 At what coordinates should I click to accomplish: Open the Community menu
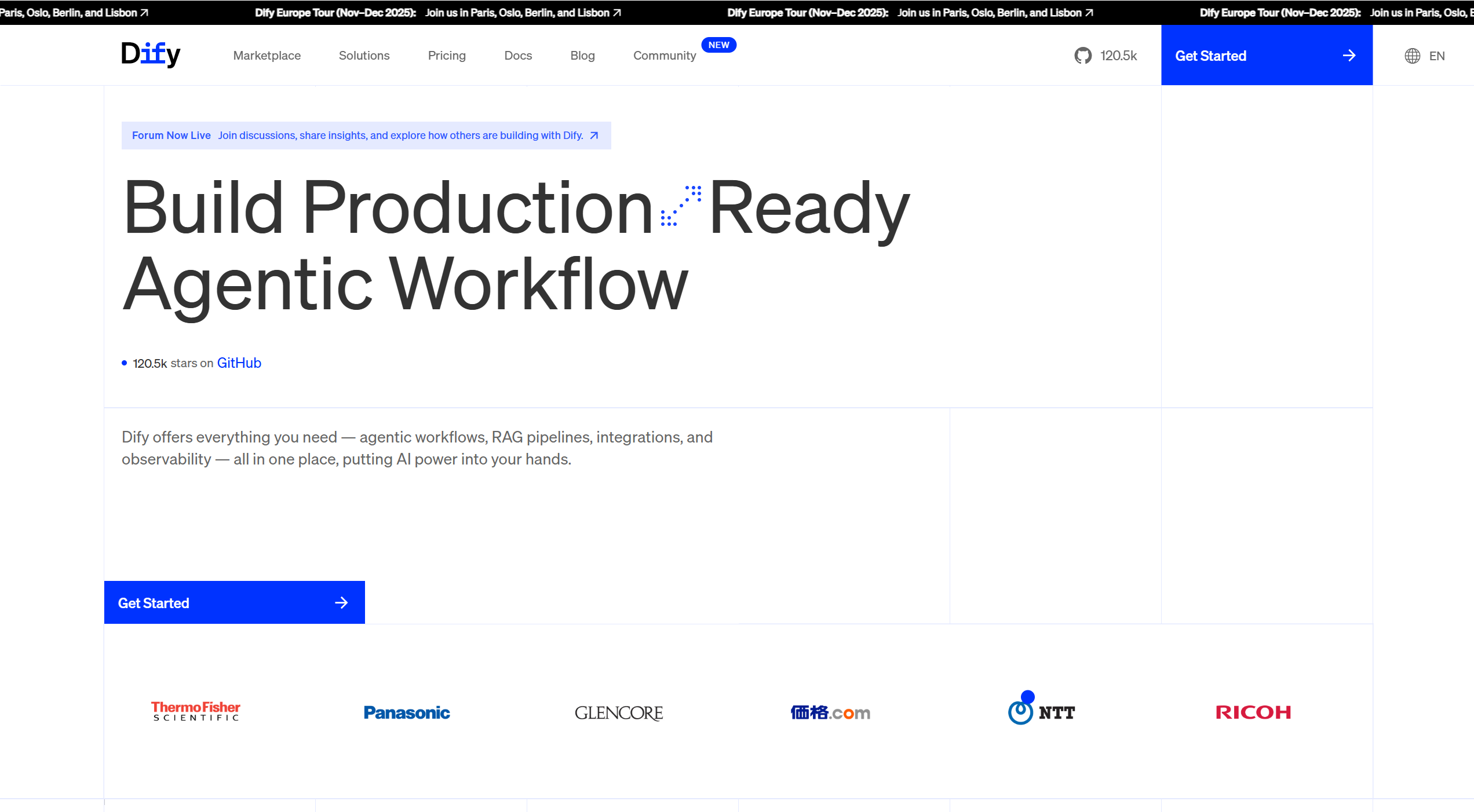click(664, 56)
